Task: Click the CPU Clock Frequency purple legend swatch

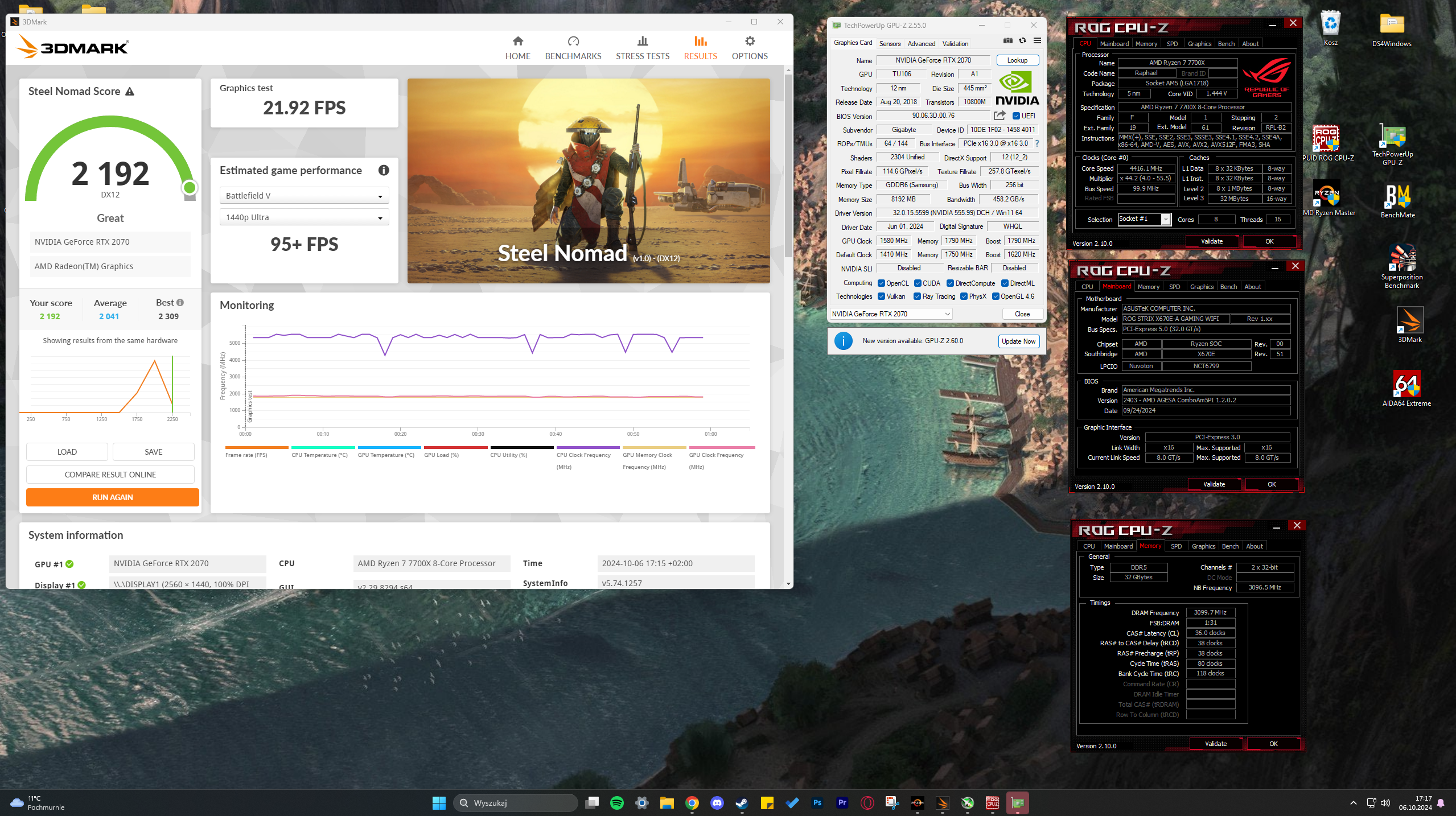Action: click(x=588, y=448)
